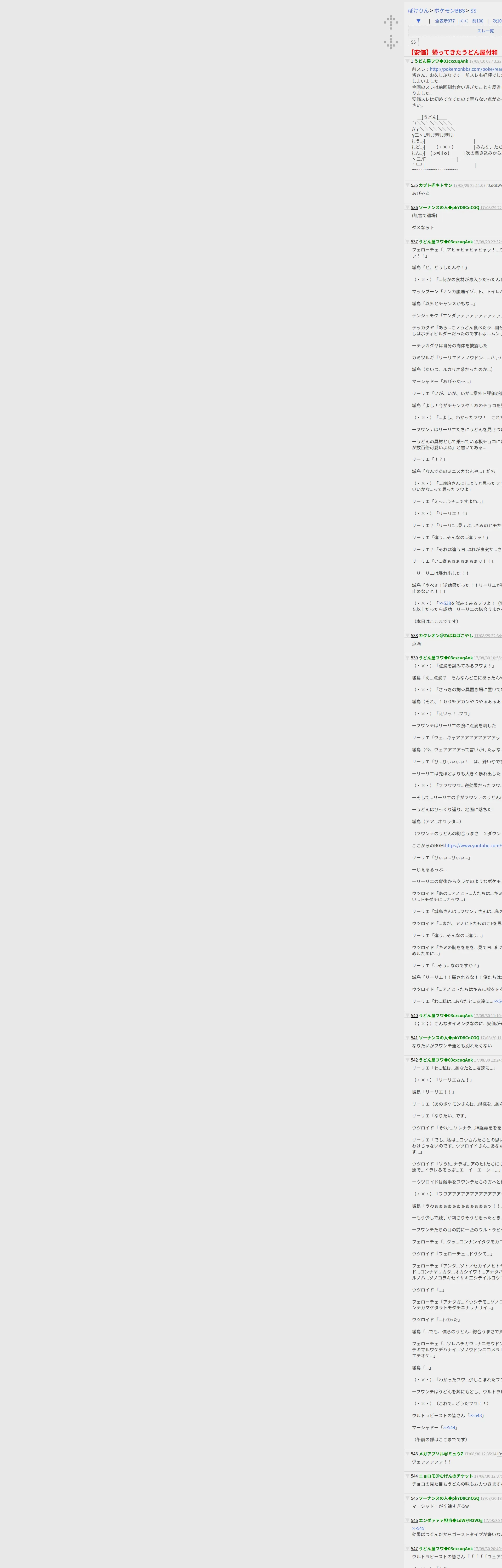Expand the triangle menu for post 542
This screenshot has height=1568, width=502.
click(408, 1060)
